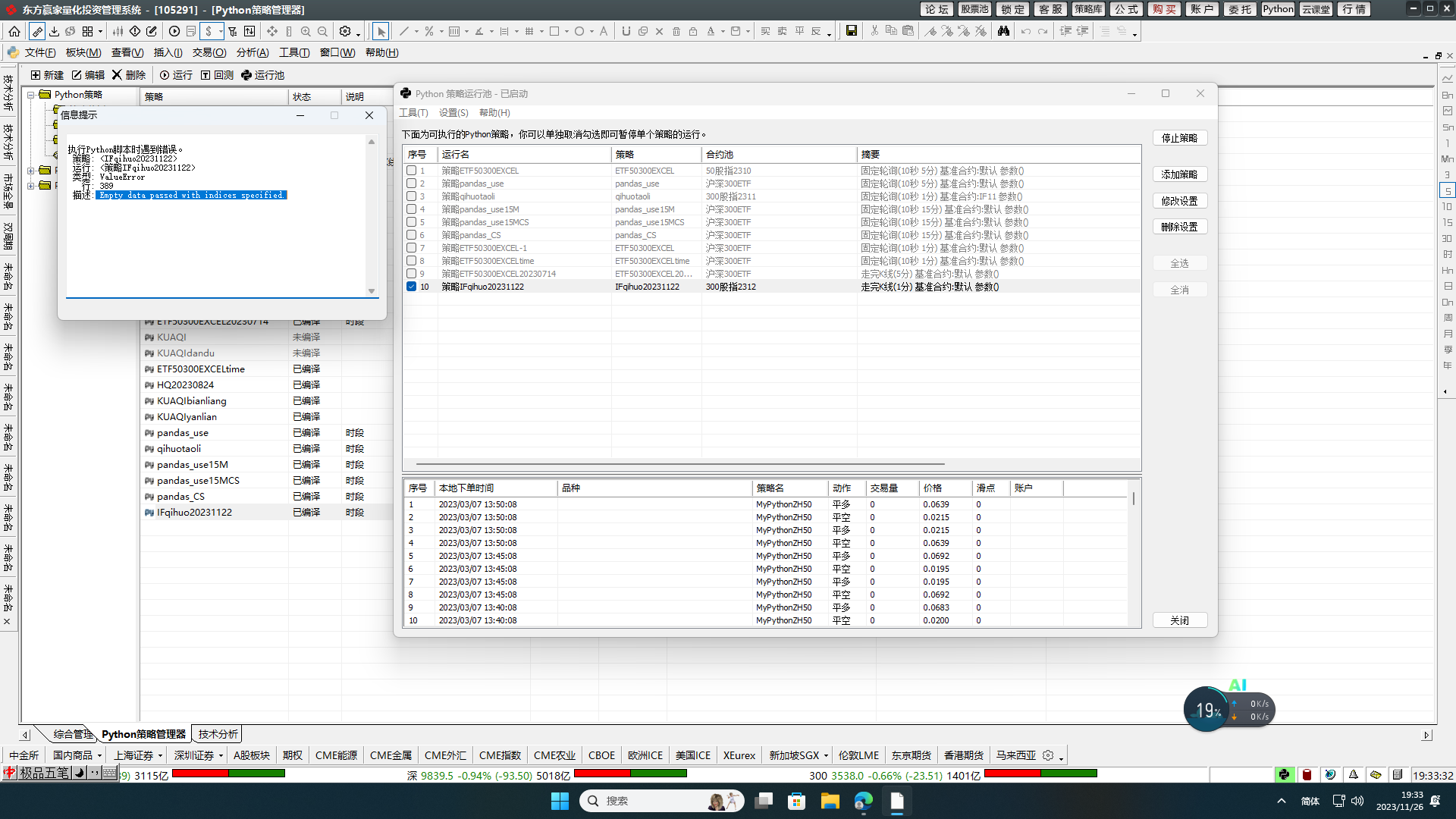
Task: Open File Explorer from the taskbar
Action: click(830, 801)
